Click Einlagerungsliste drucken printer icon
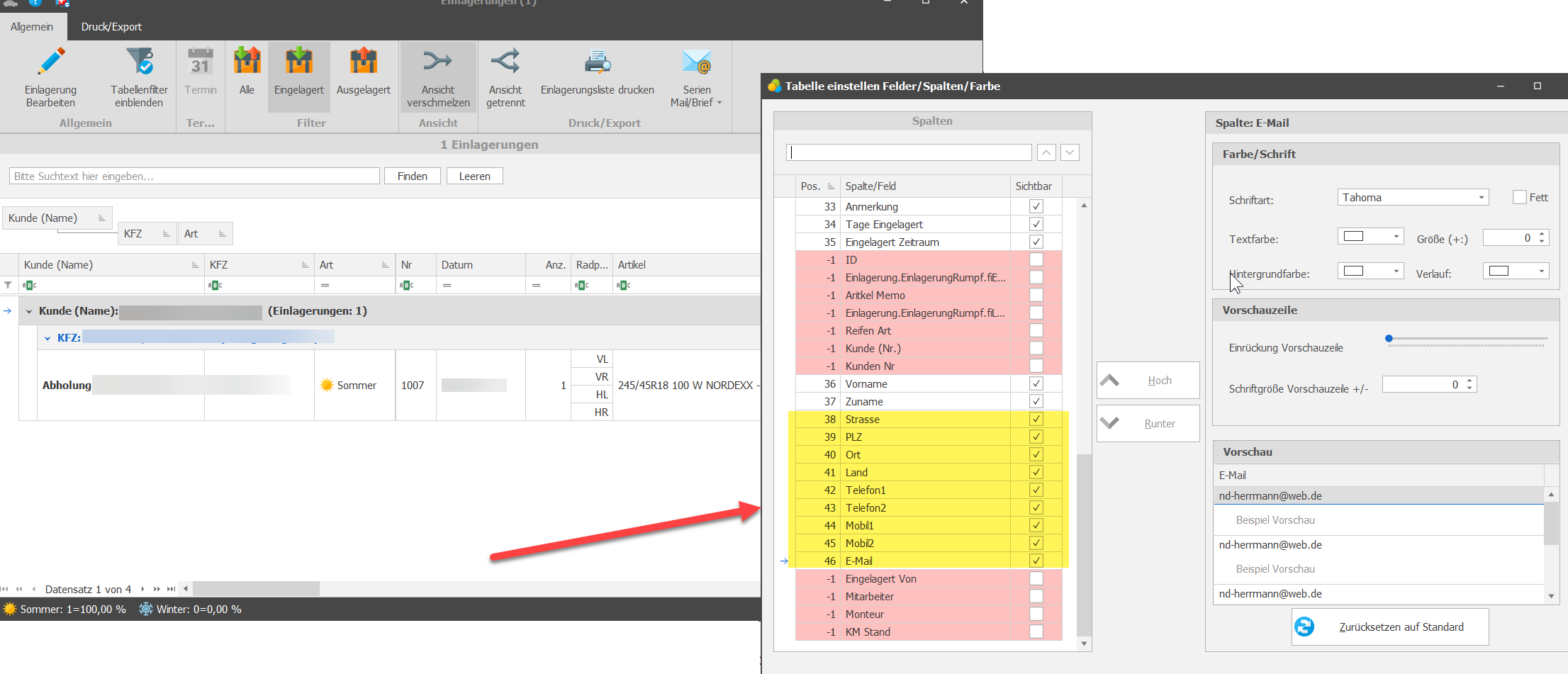The height and width of the screenshot is (674, 1568). click(x=598, y=62)
